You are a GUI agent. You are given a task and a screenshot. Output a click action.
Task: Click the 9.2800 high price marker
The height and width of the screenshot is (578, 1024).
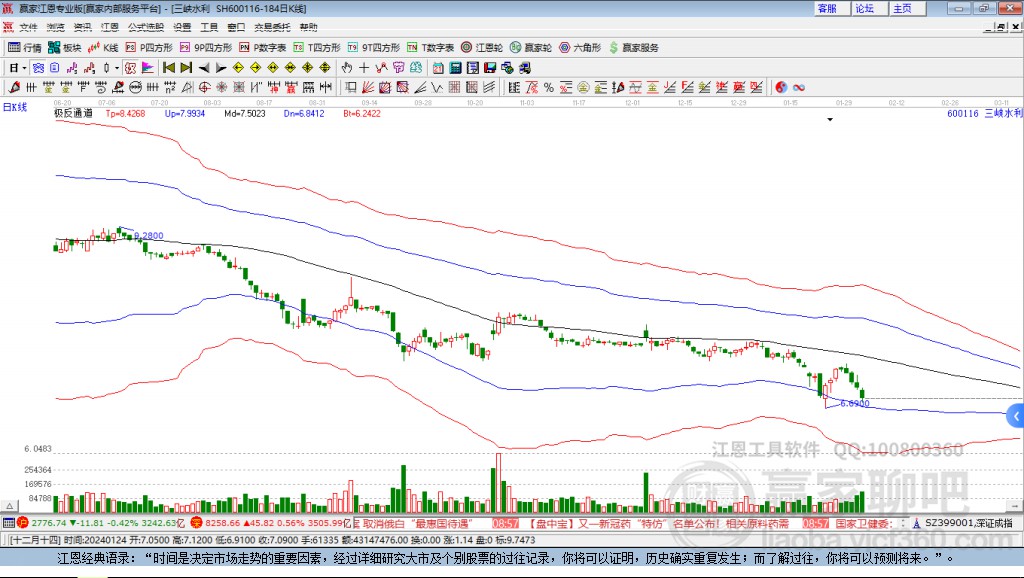149,236
